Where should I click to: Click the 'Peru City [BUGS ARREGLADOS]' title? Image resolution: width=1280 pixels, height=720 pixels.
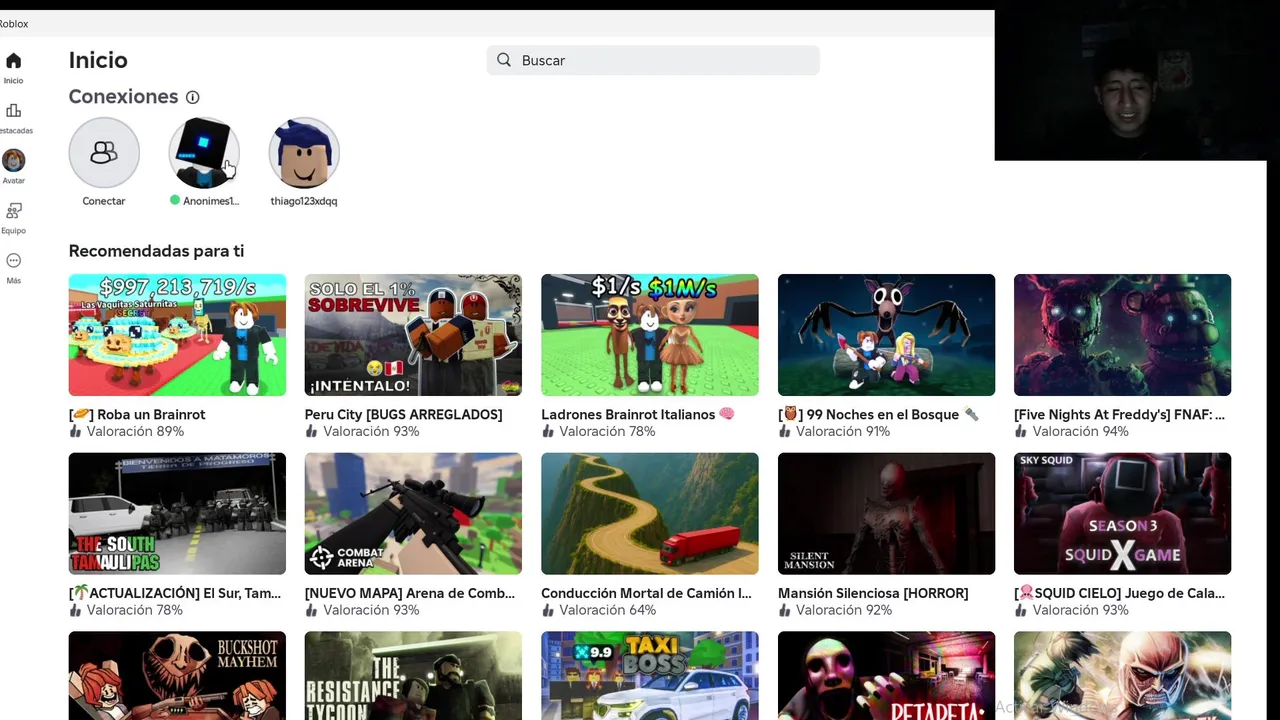click(x=404, y=414)
